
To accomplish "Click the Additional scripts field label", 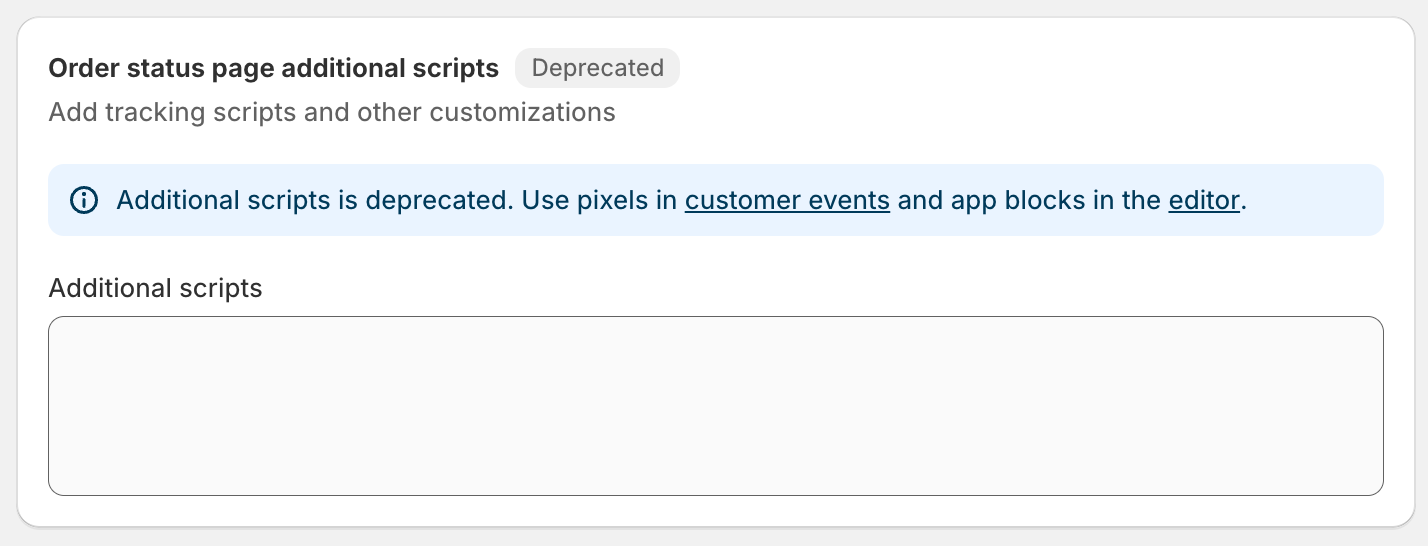I will coord(155,288).
